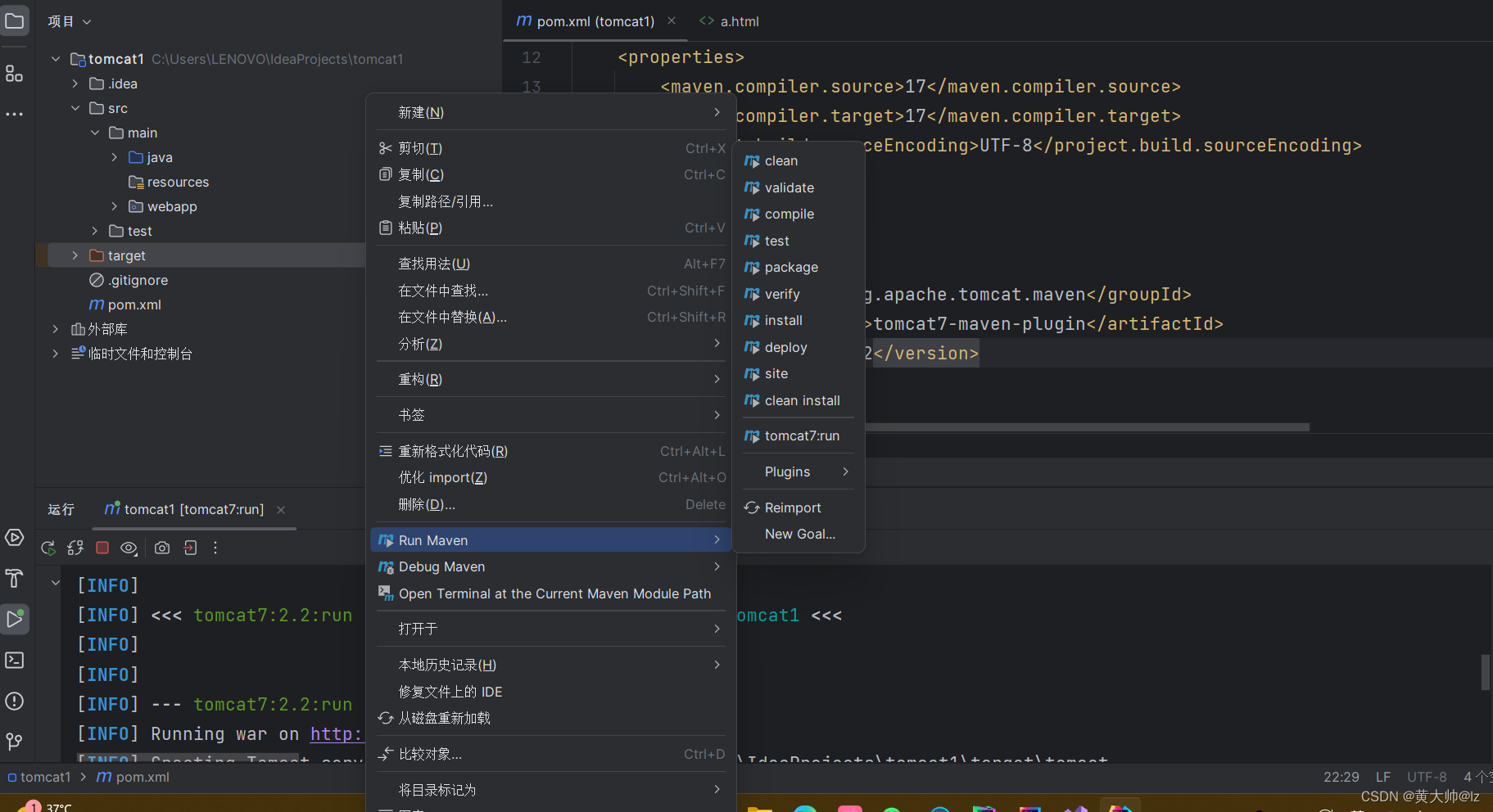Expand the .idea folder
The width and height of the screenshot is (1493, 812).
click(x=75, y=83)
